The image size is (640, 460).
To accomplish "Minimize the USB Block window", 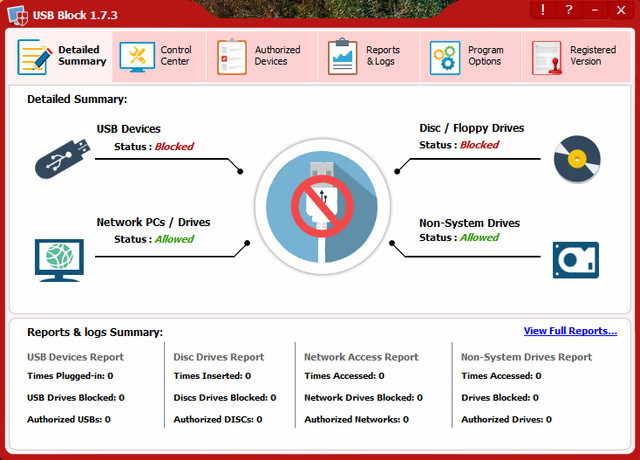I will point(595,10).
